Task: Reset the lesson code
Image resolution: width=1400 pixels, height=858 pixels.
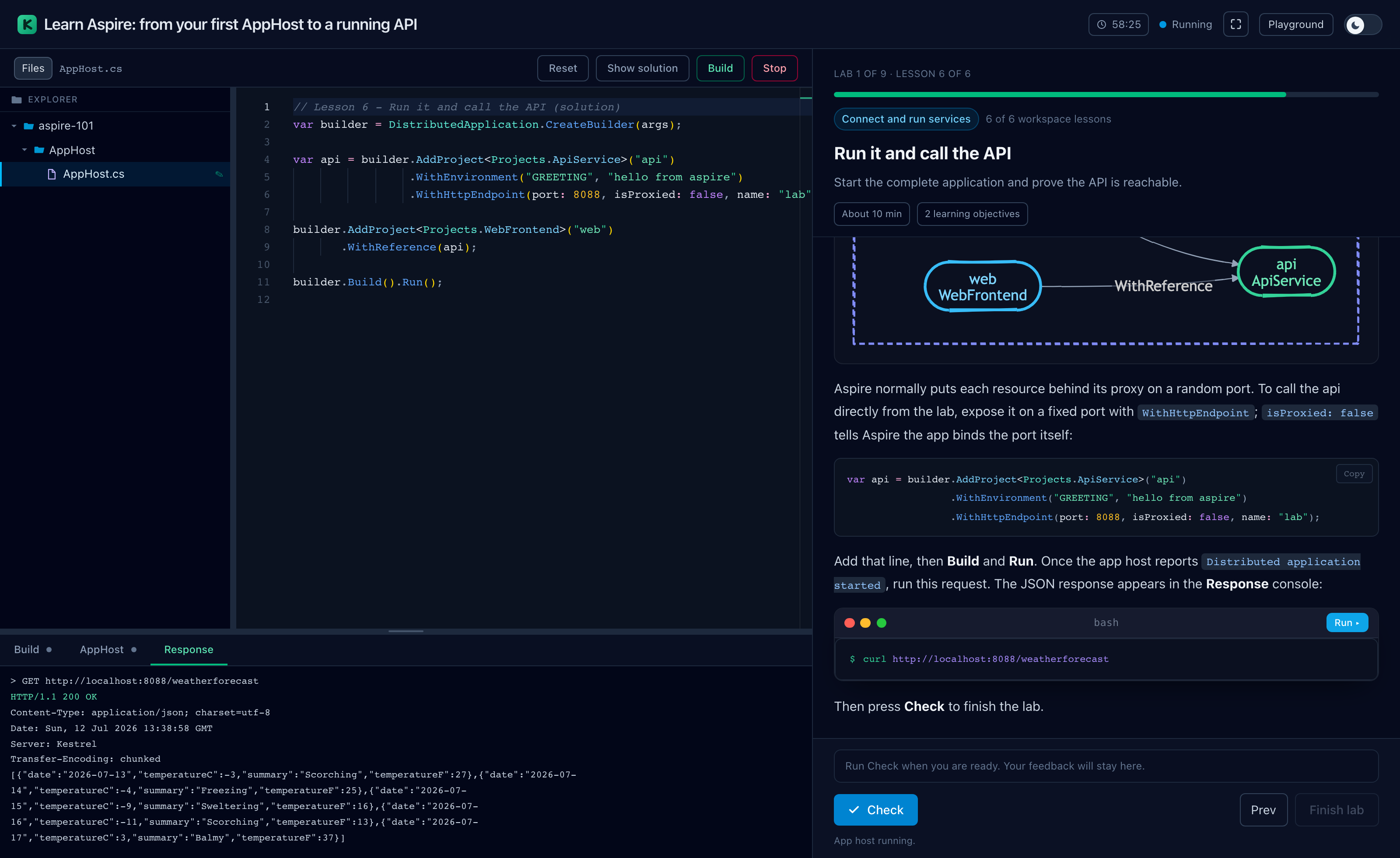Action: pyautogui.click(x=563, y=68)
